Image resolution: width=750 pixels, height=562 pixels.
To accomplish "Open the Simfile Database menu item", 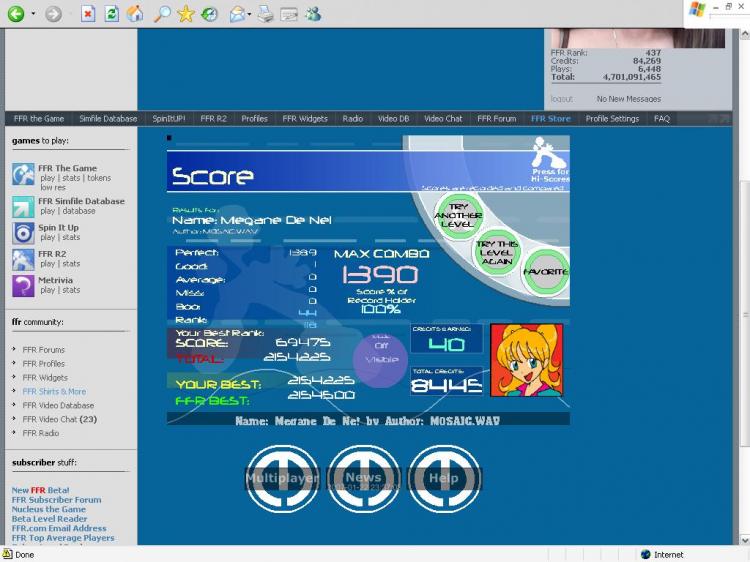I will click(108, 119).
